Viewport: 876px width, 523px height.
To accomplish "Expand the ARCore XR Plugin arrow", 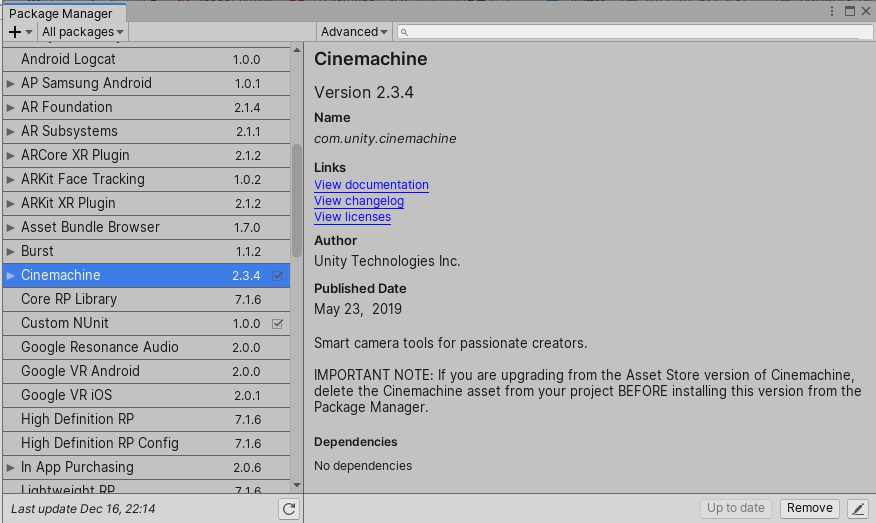I will [11, 155].
